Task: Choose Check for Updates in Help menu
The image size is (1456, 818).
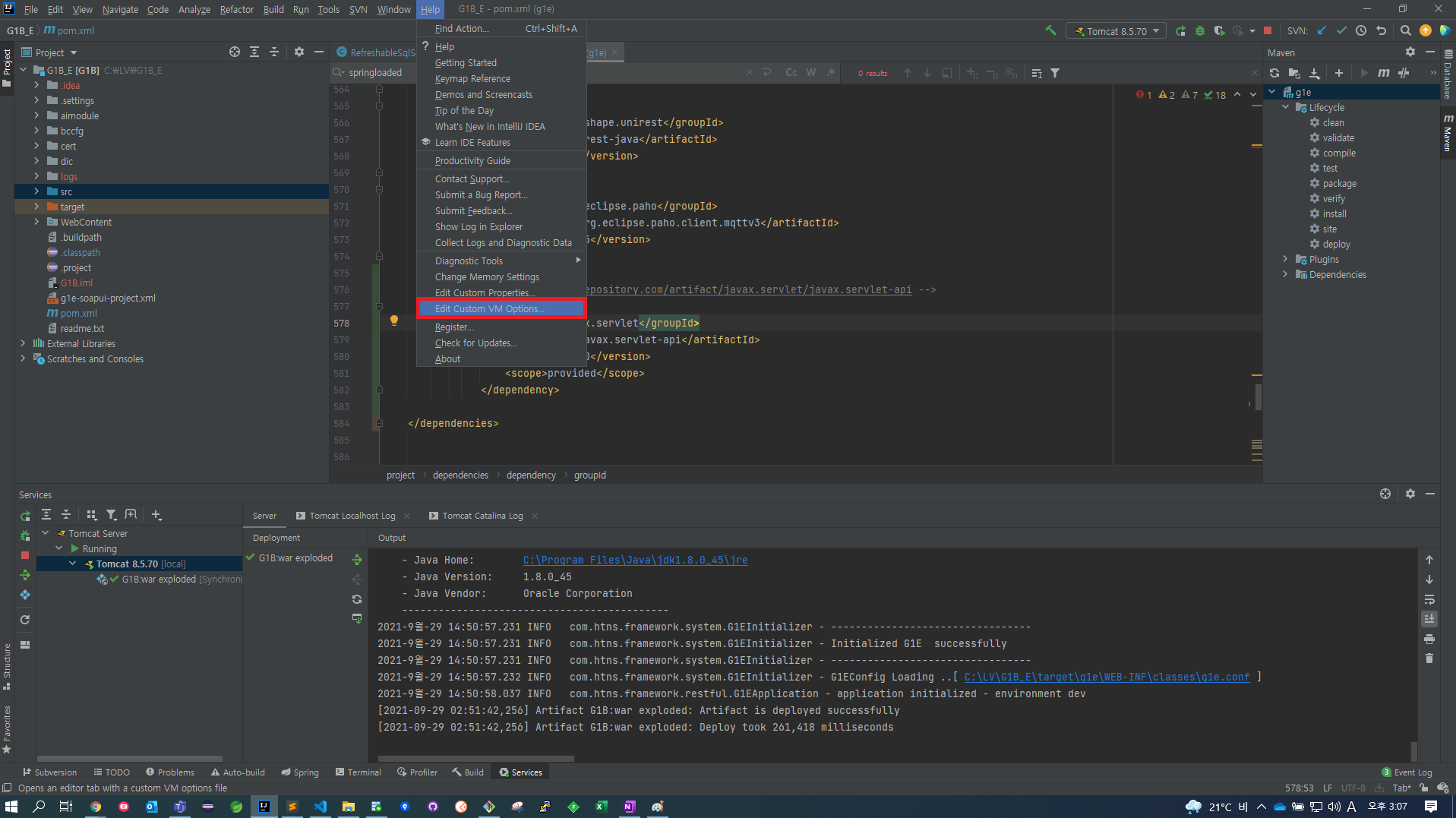Action: (x=501, y=343)
